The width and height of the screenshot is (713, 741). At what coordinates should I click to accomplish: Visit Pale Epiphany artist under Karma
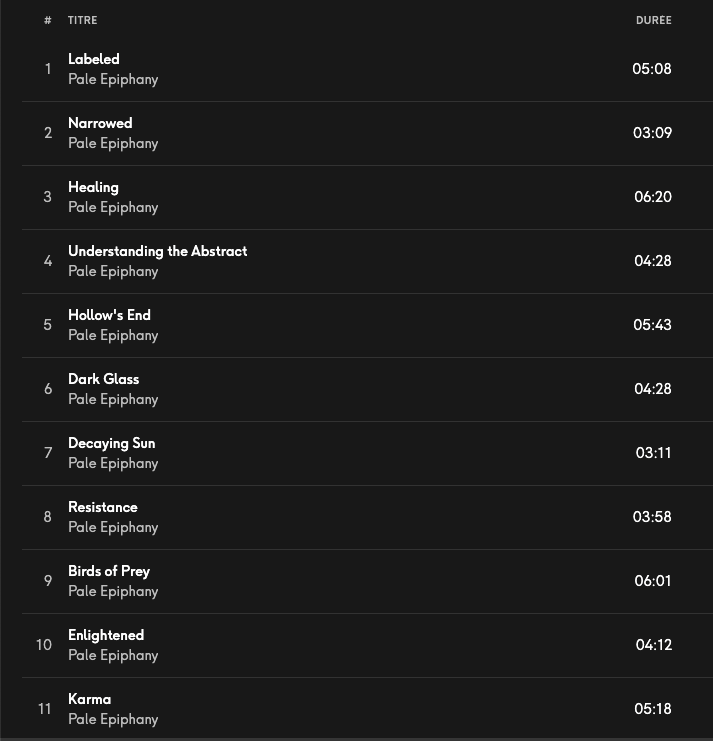coord(113,719)
